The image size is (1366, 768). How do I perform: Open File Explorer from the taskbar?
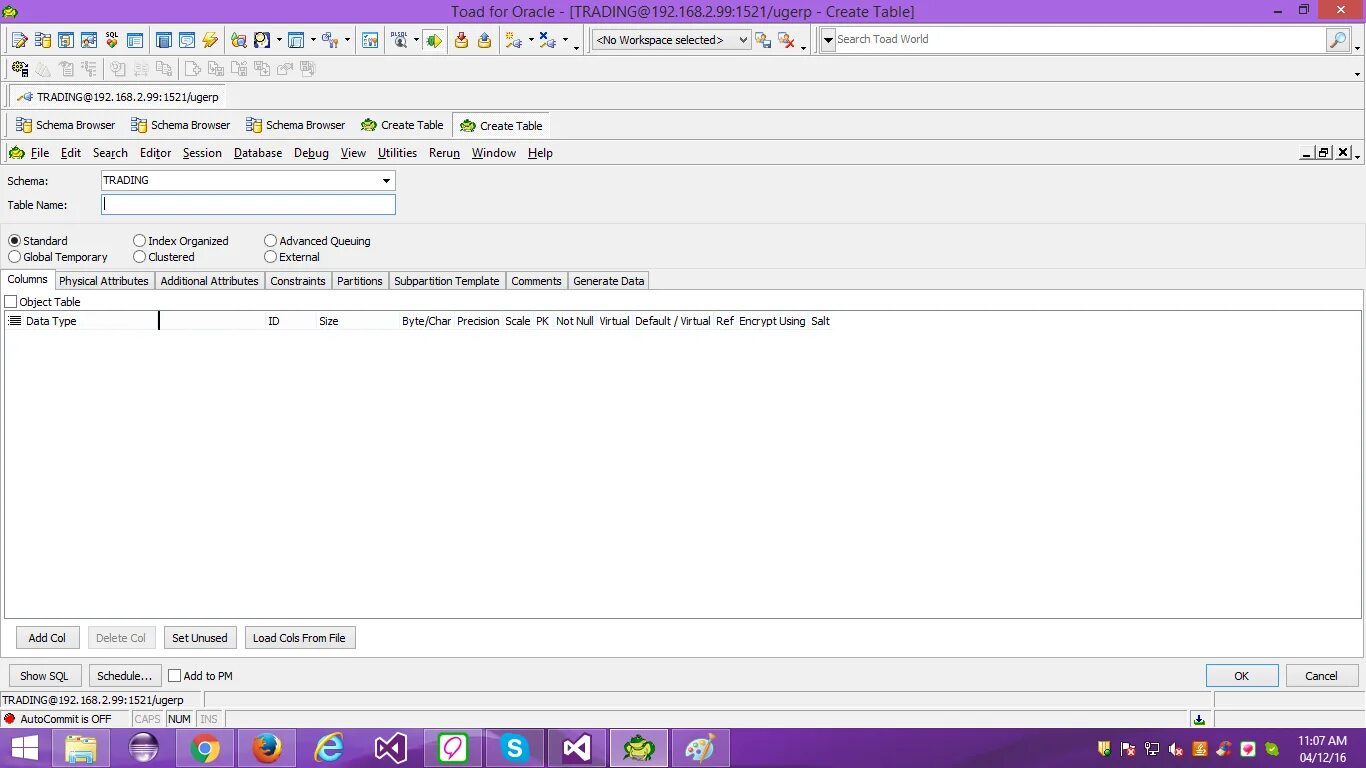click(81, 748)
